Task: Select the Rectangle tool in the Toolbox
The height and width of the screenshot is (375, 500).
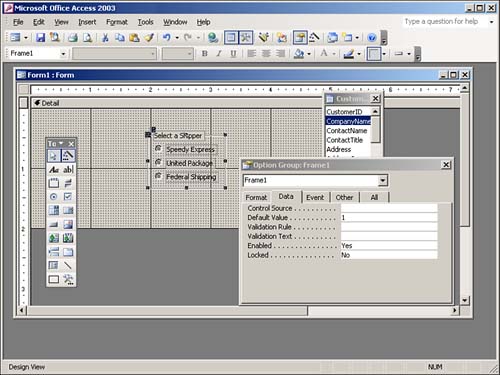Action: (x=54, y=279)
